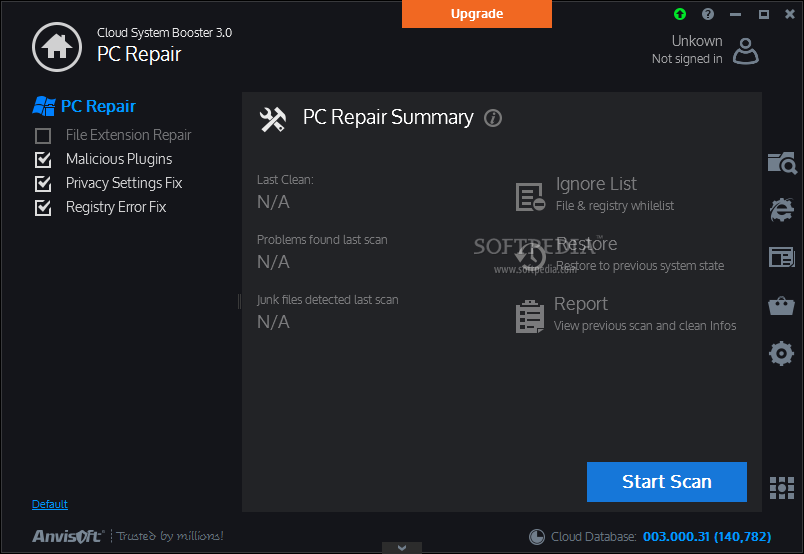The image size is (804, 554).
Task: Click the Default link
Action: [50, 504]
